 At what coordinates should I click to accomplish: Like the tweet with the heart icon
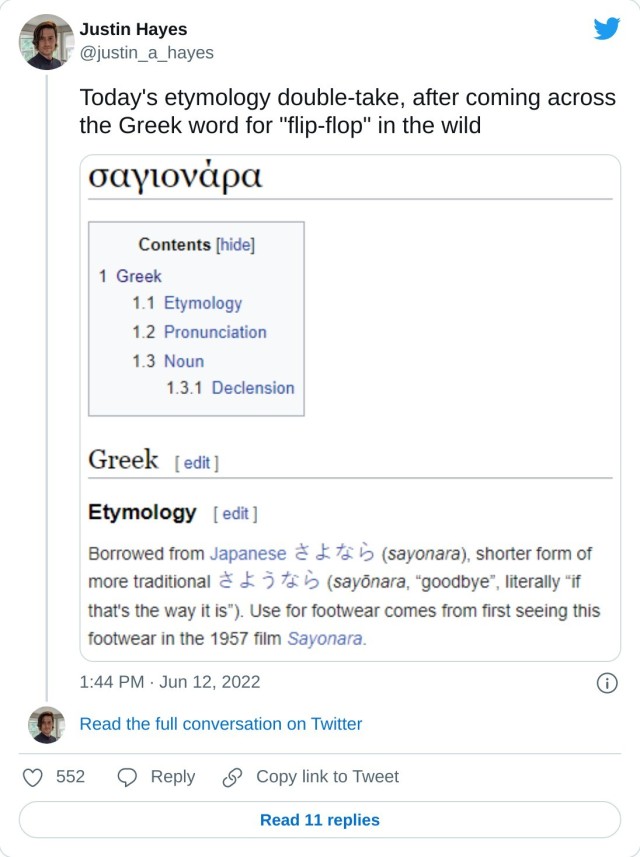[x=31, y=776]
